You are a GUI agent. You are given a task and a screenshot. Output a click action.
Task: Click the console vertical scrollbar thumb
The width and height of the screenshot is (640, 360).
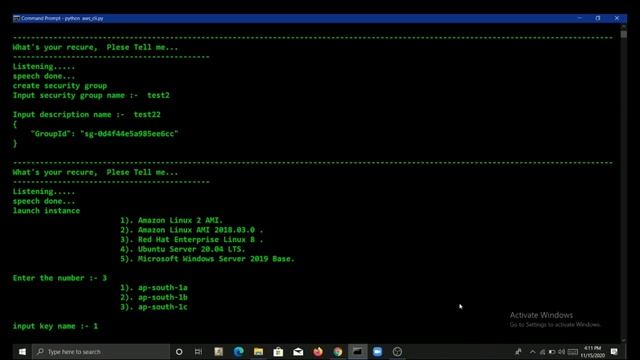(x=624, y=34)
